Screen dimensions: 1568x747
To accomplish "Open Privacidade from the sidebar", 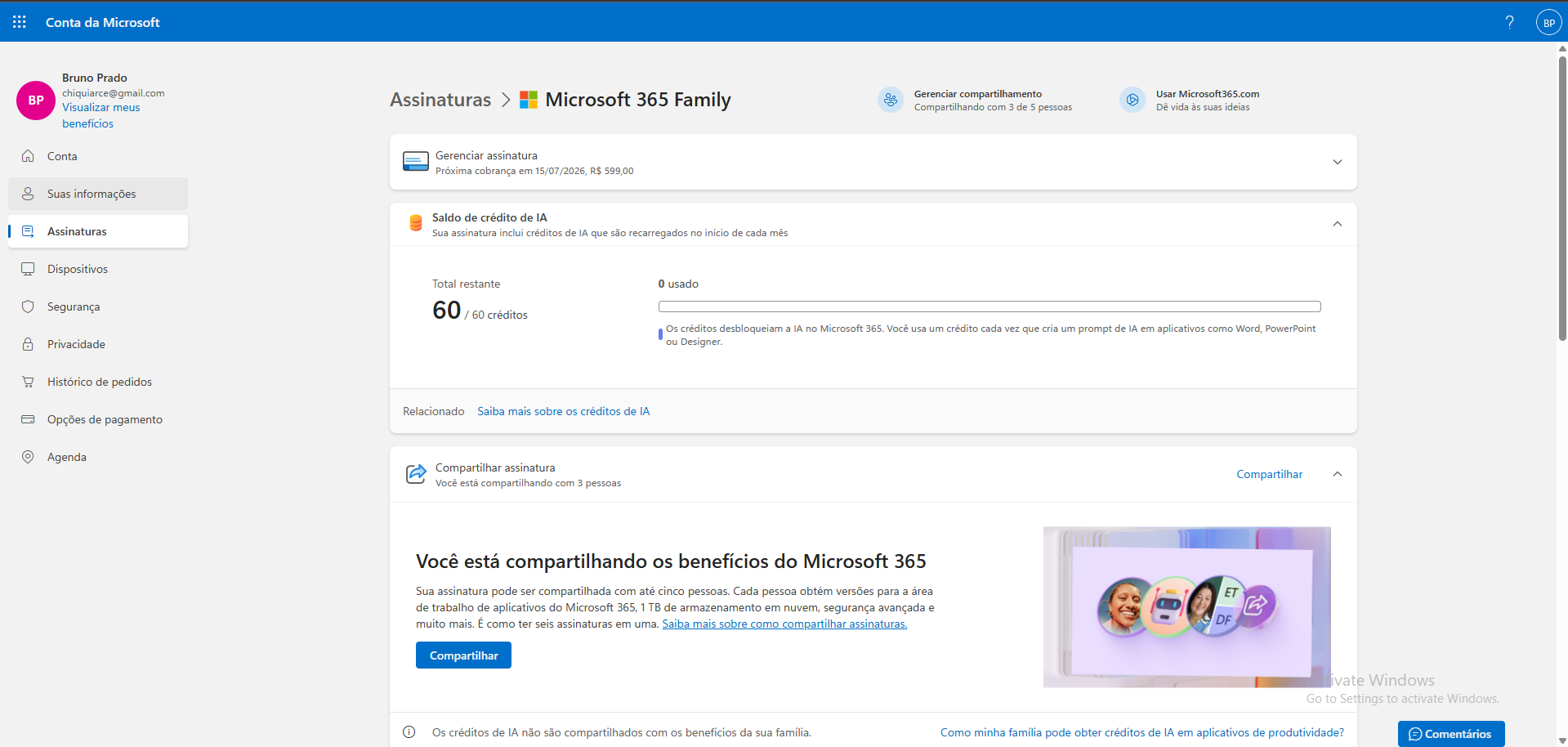I will coord(98,344).
